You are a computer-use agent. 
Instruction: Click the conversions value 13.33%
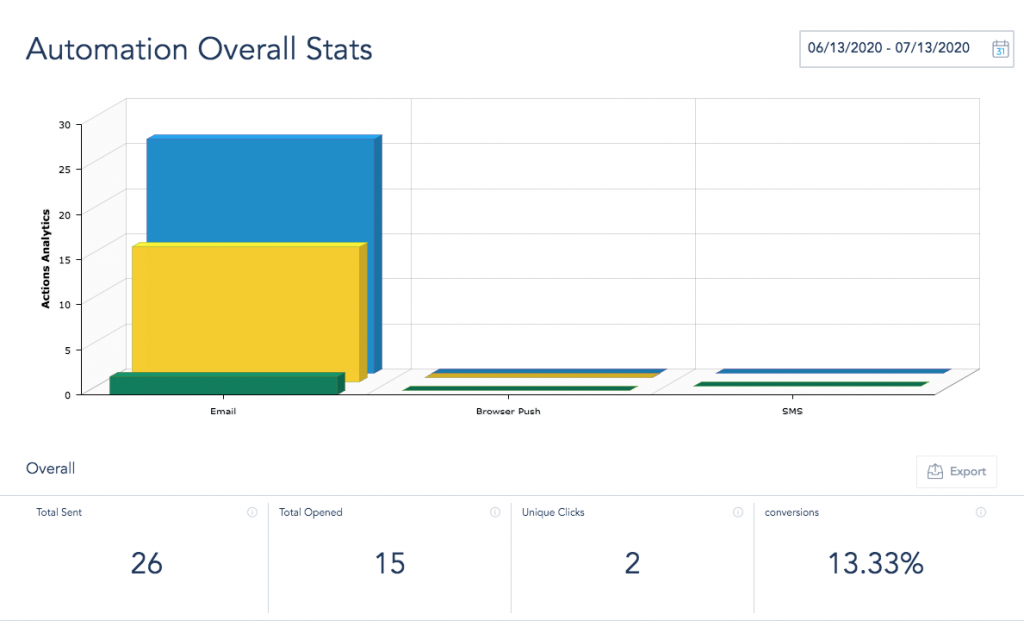pos(875,563)
